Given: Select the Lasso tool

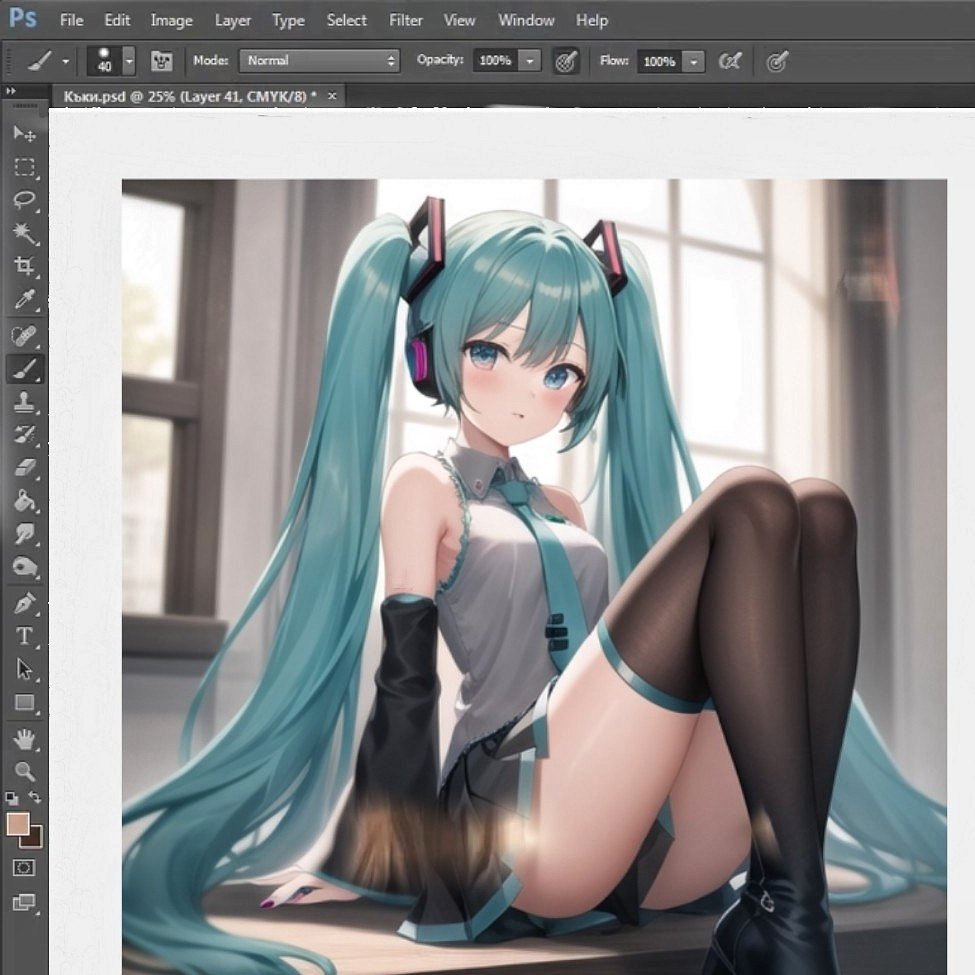Looking at the screenshot, I should 25,200.
